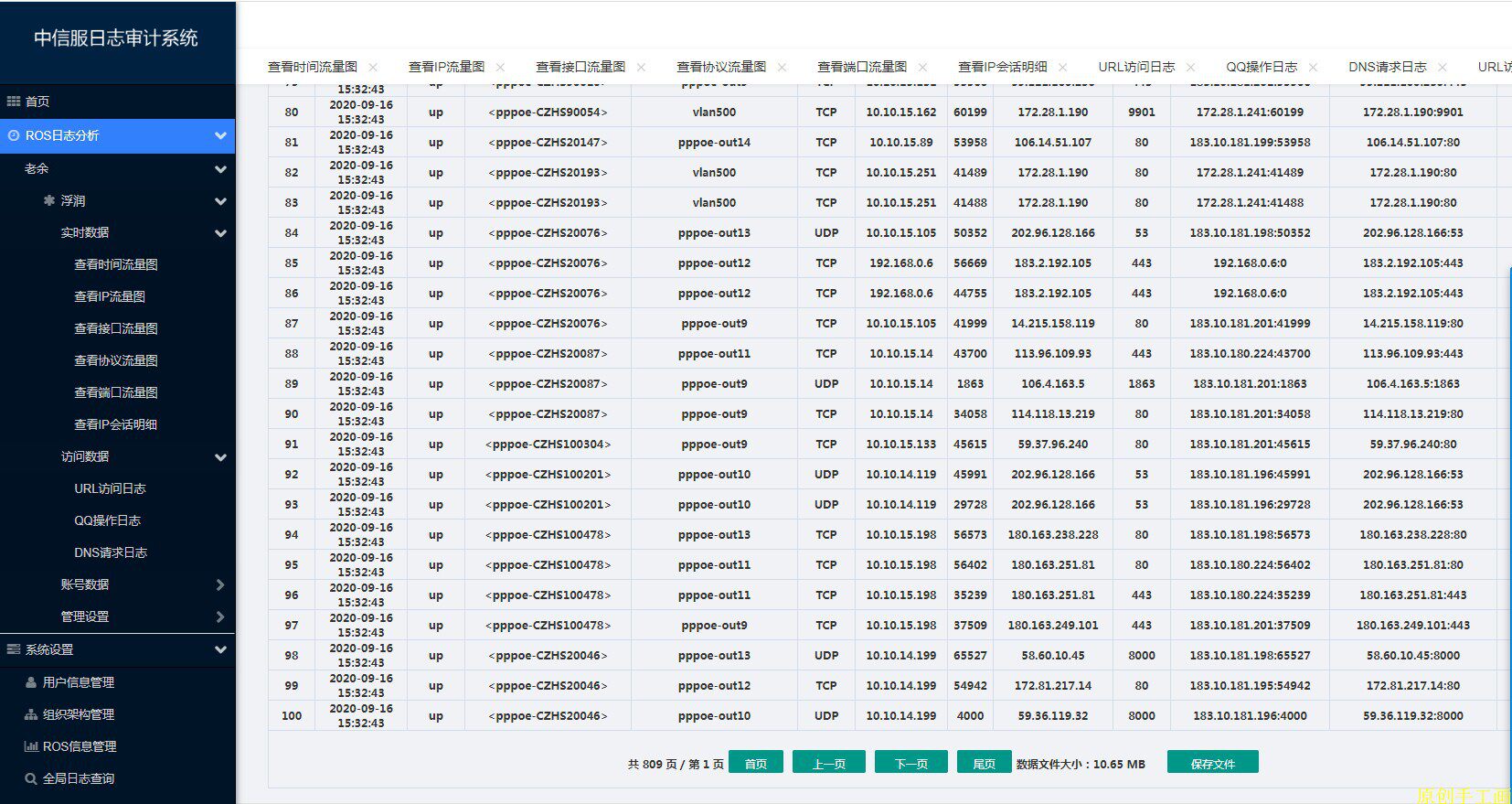Switch to the 查看端口流量图 tab

(862, 67)
